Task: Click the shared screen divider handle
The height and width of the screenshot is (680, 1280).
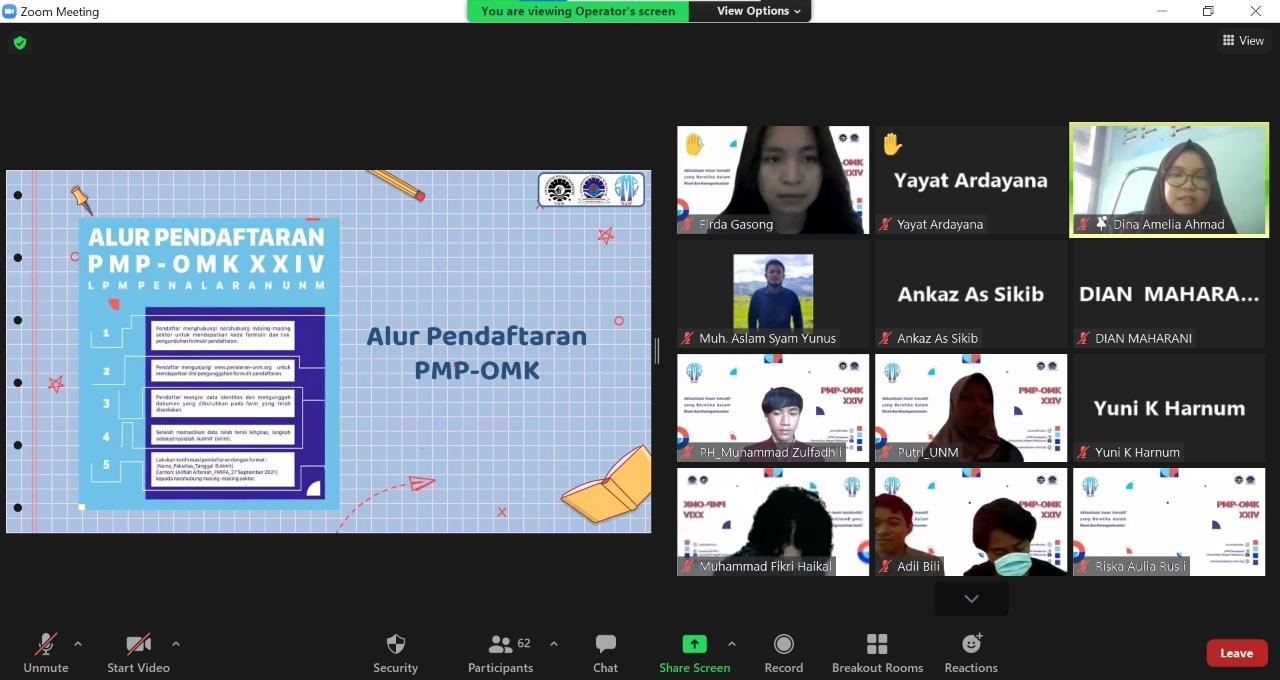Action: 657,351
